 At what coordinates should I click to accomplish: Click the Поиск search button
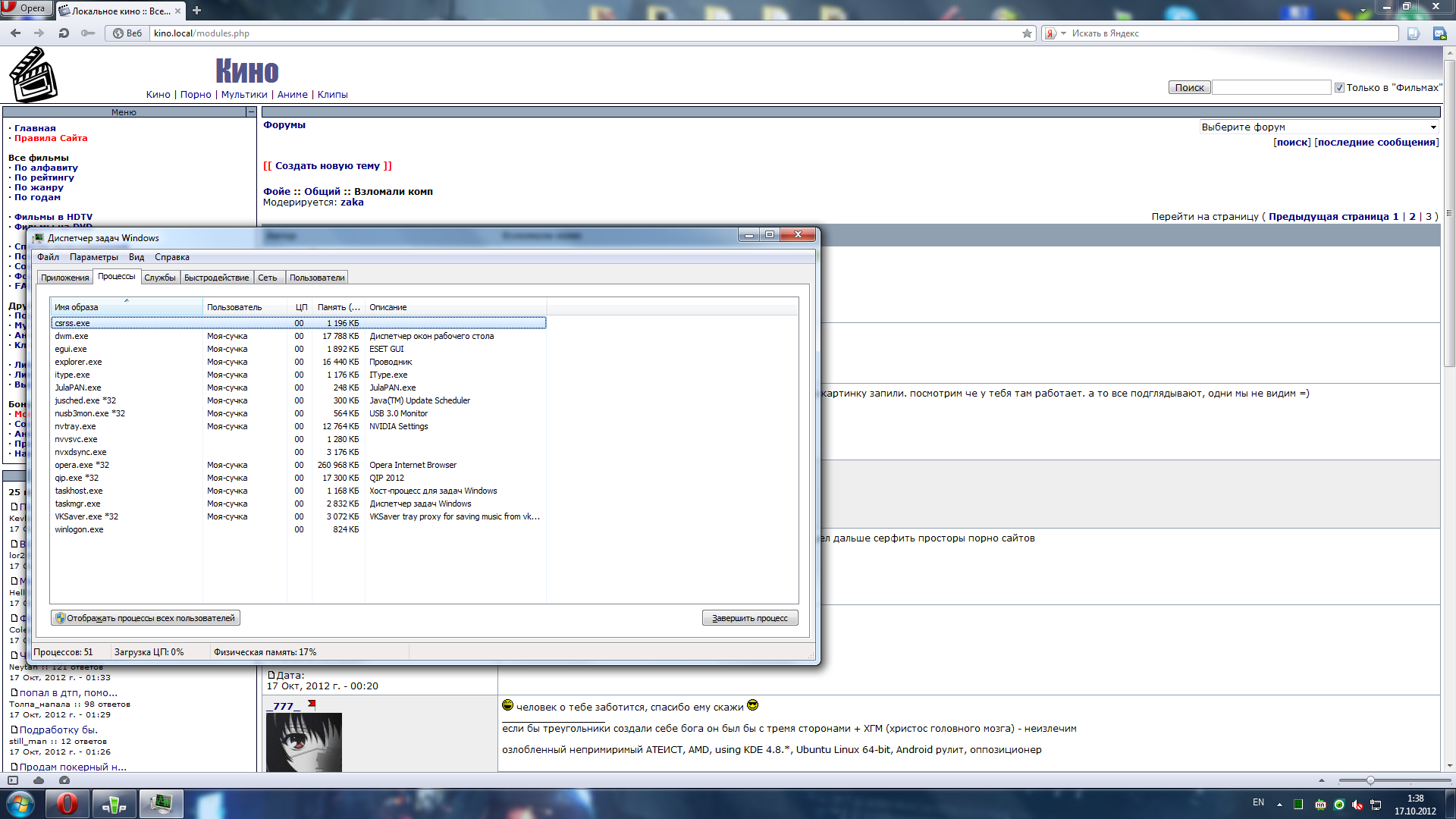pos(1189,88)
